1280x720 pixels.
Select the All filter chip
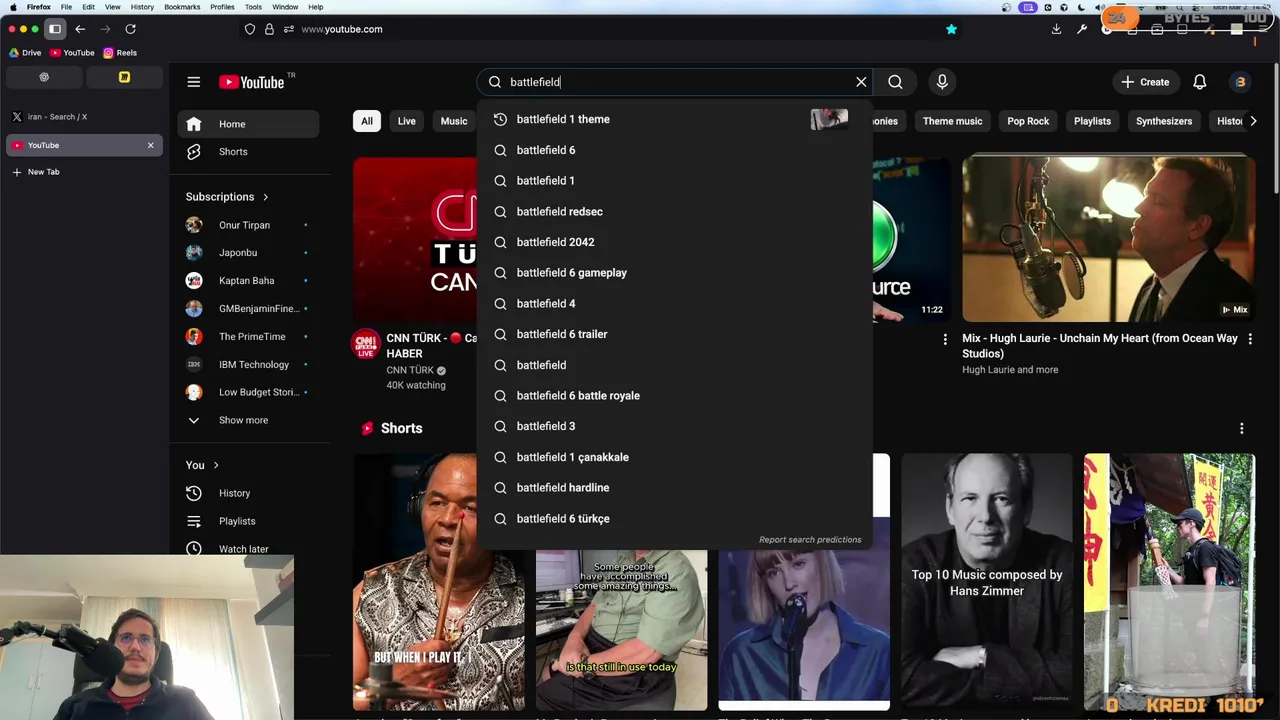pos(367,121)
